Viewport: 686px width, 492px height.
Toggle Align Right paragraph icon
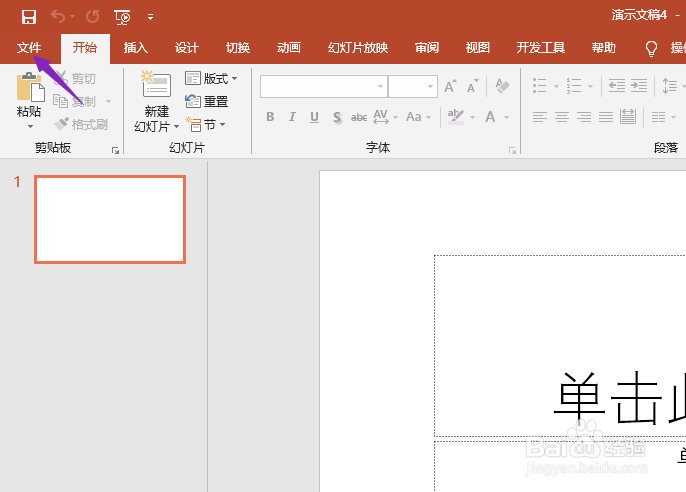click(x=584, y=117)
